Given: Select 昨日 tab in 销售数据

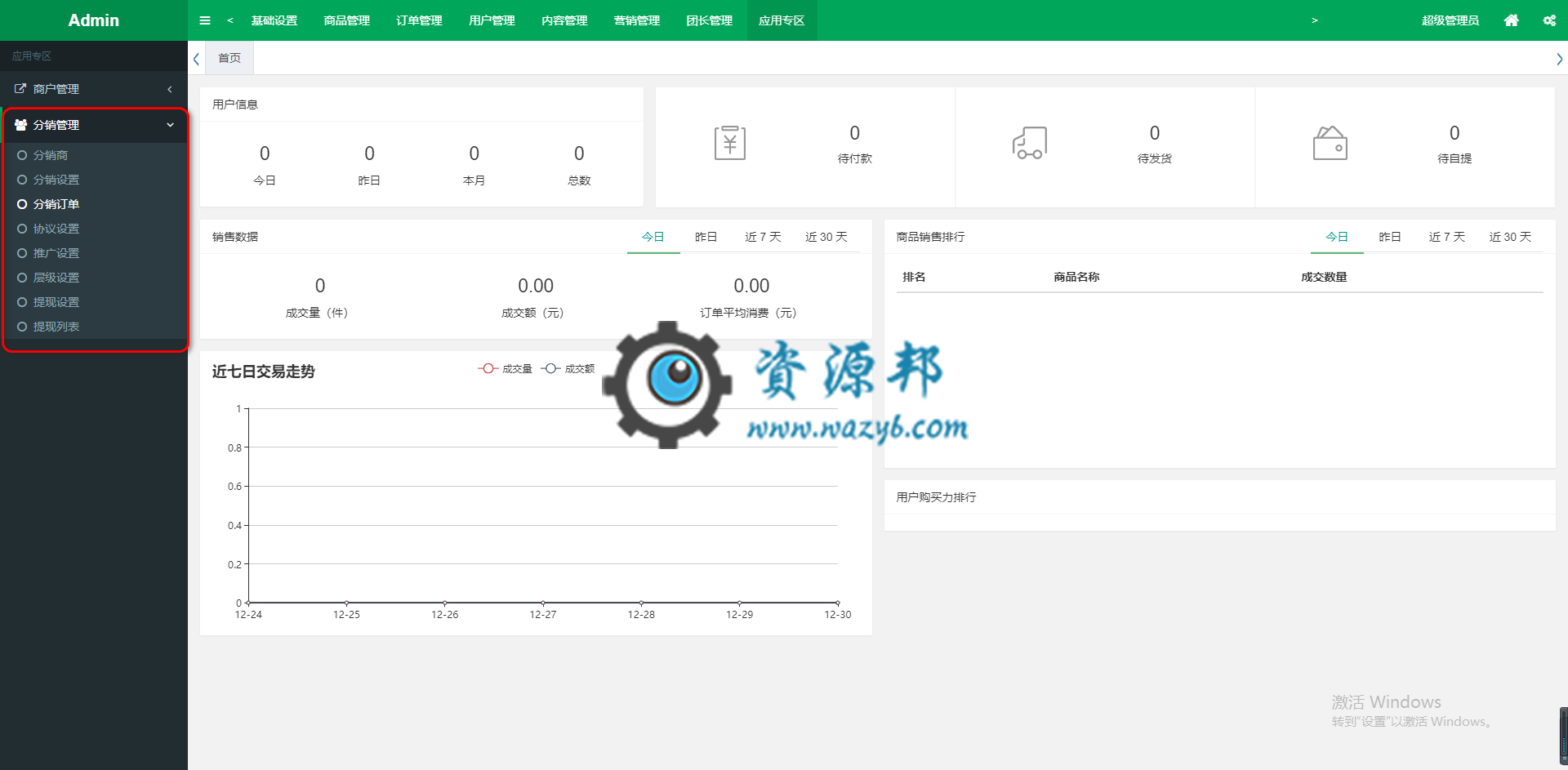Looking at the screenshot, I should tap(706, 237).
